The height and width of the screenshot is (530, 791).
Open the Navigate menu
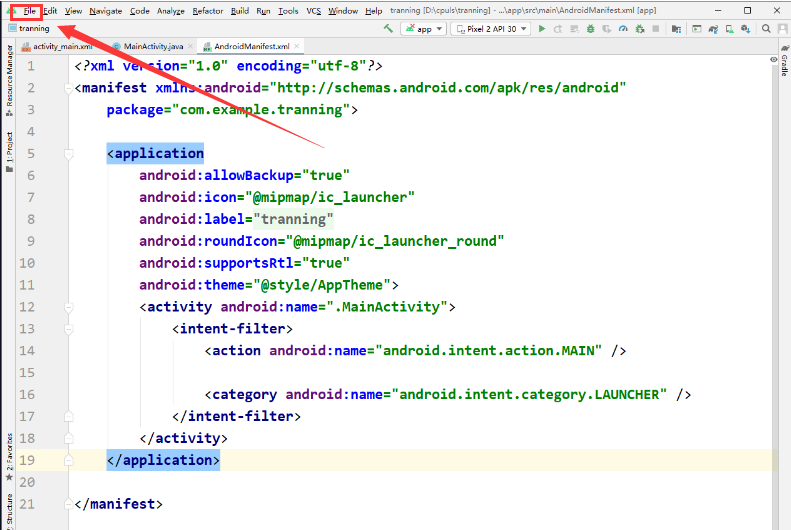[105, 11]
